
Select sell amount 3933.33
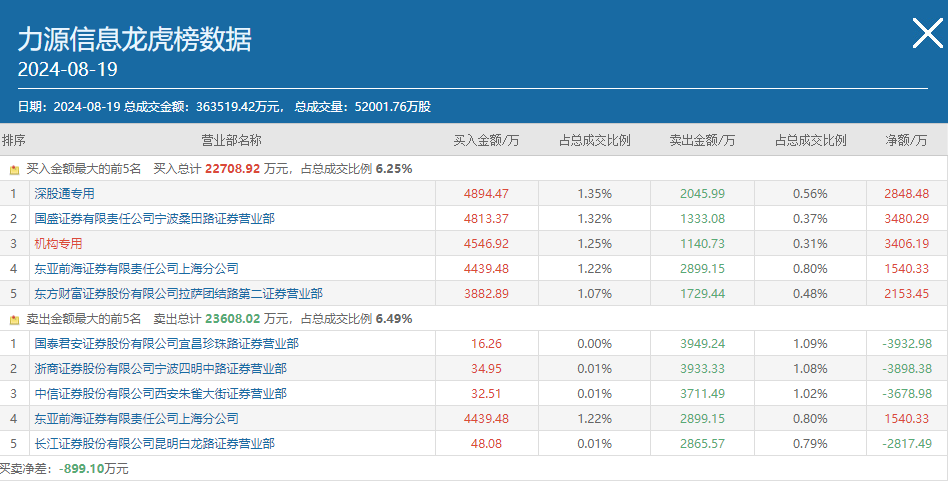pyautogui.click(x=702, y=369)
